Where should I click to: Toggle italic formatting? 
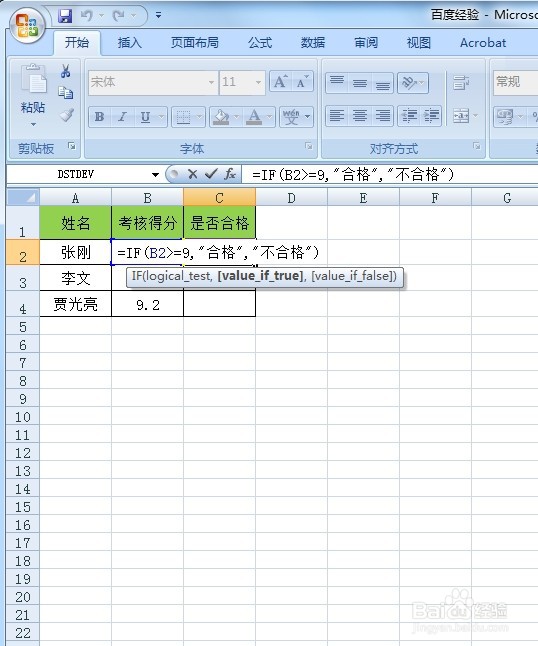pos(122,117)
